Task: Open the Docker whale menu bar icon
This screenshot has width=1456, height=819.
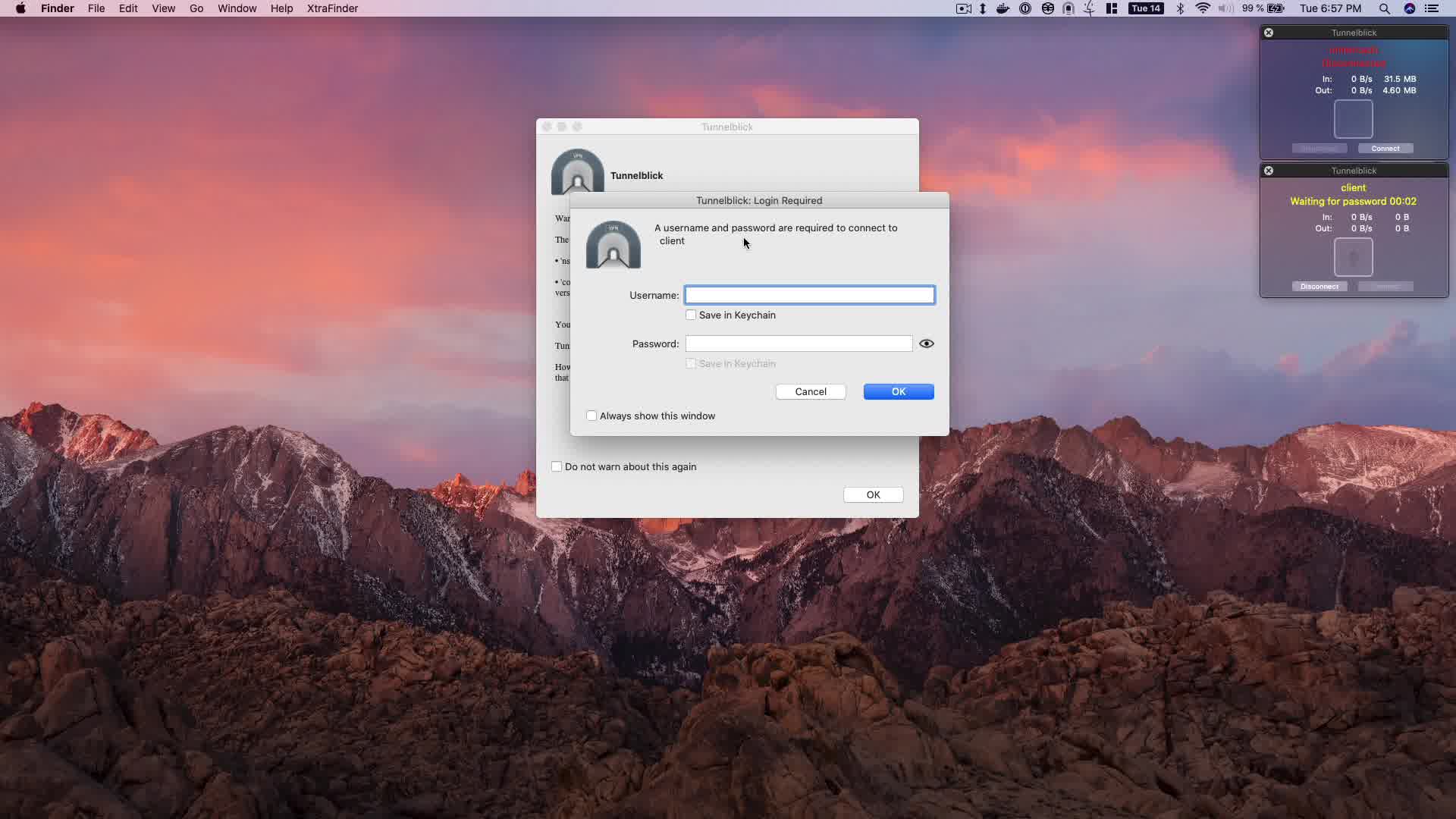Action: [x=1003, y=8]
